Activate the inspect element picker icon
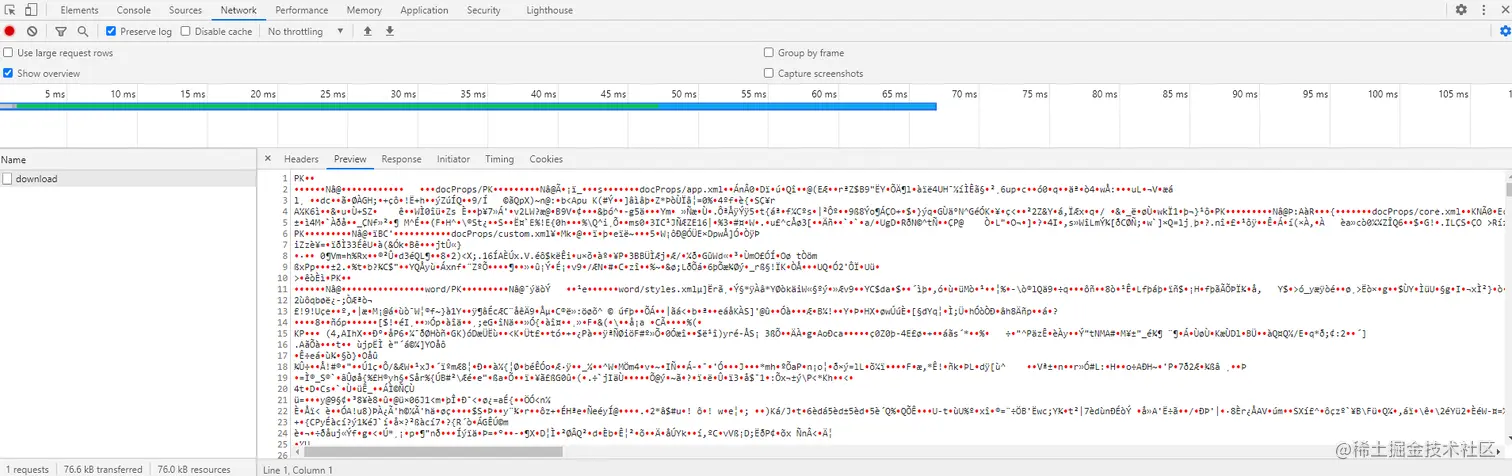Image resolution: width=1512 pixels, height=476 pixels. point(11,10)
